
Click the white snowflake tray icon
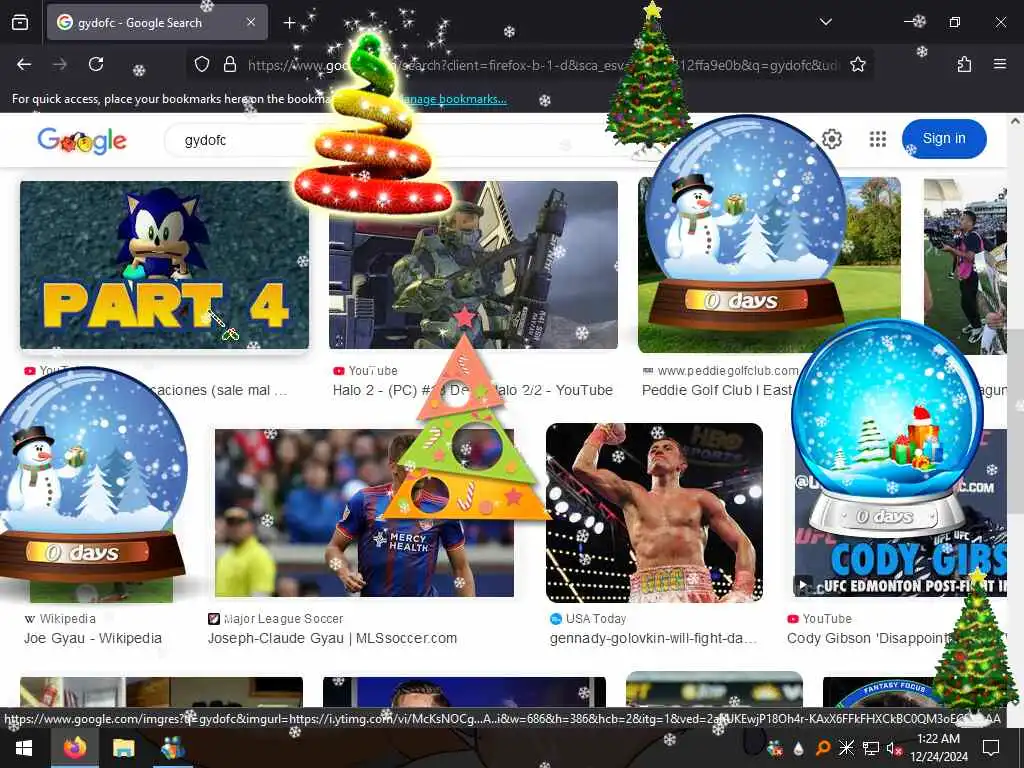[x=846, y=748]
